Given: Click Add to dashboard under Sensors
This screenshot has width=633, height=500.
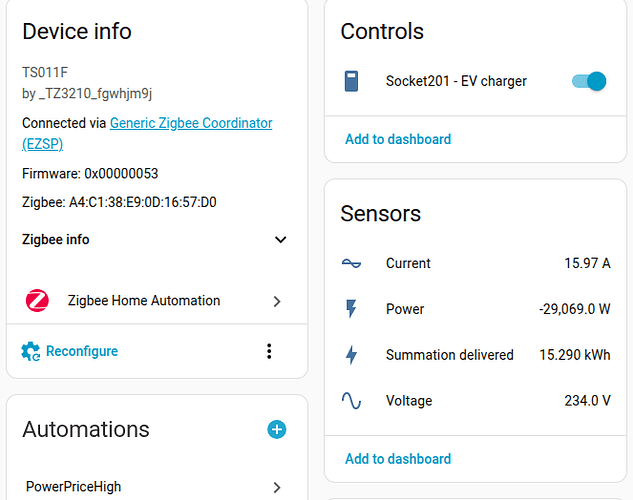Looking at the screenshot, I should click(398, 459).
